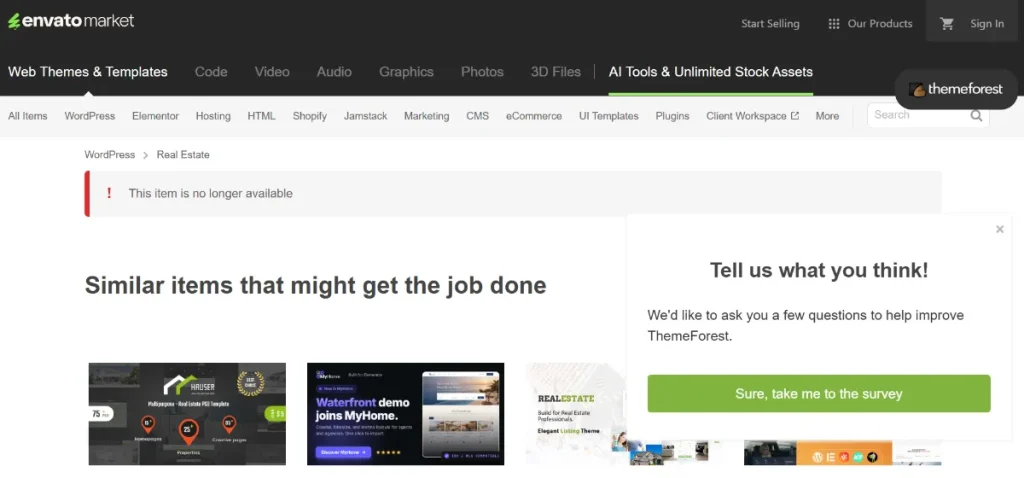The width and height of the screenshot is (1024, 478).
Task: Open the eCommerce submenu item
Action: [534, 116]
